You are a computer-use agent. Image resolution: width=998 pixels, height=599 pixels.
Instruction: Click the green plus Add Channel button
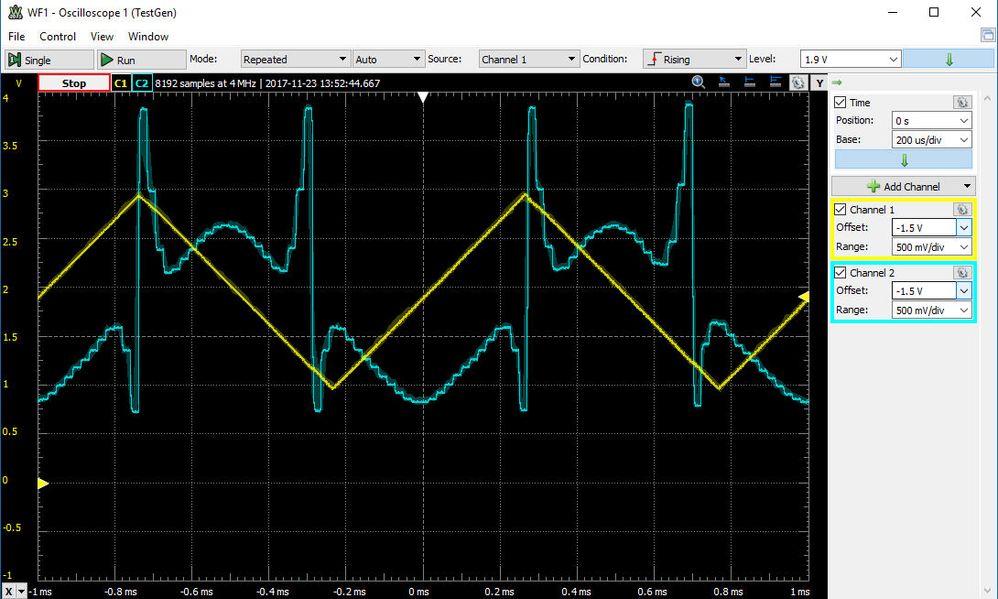[x=903, y=186]
